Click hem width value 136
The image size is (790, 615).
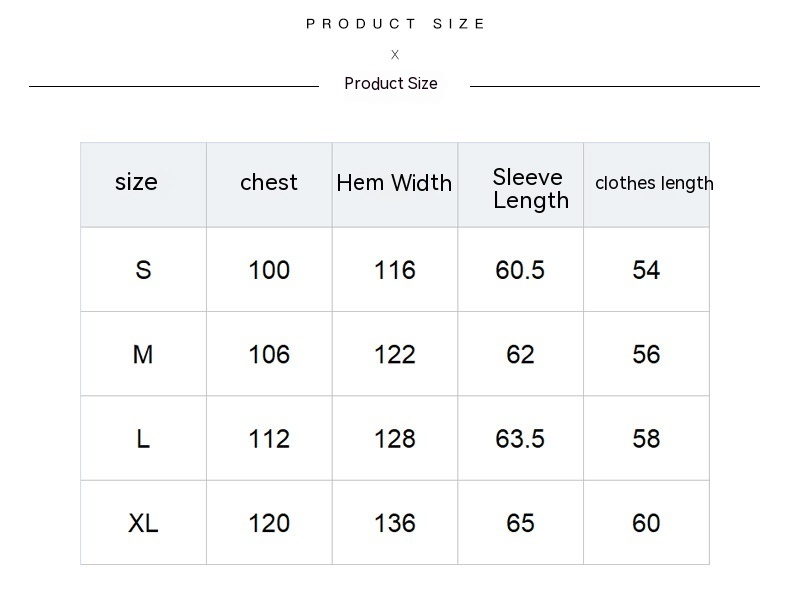[x=395, y=523]
